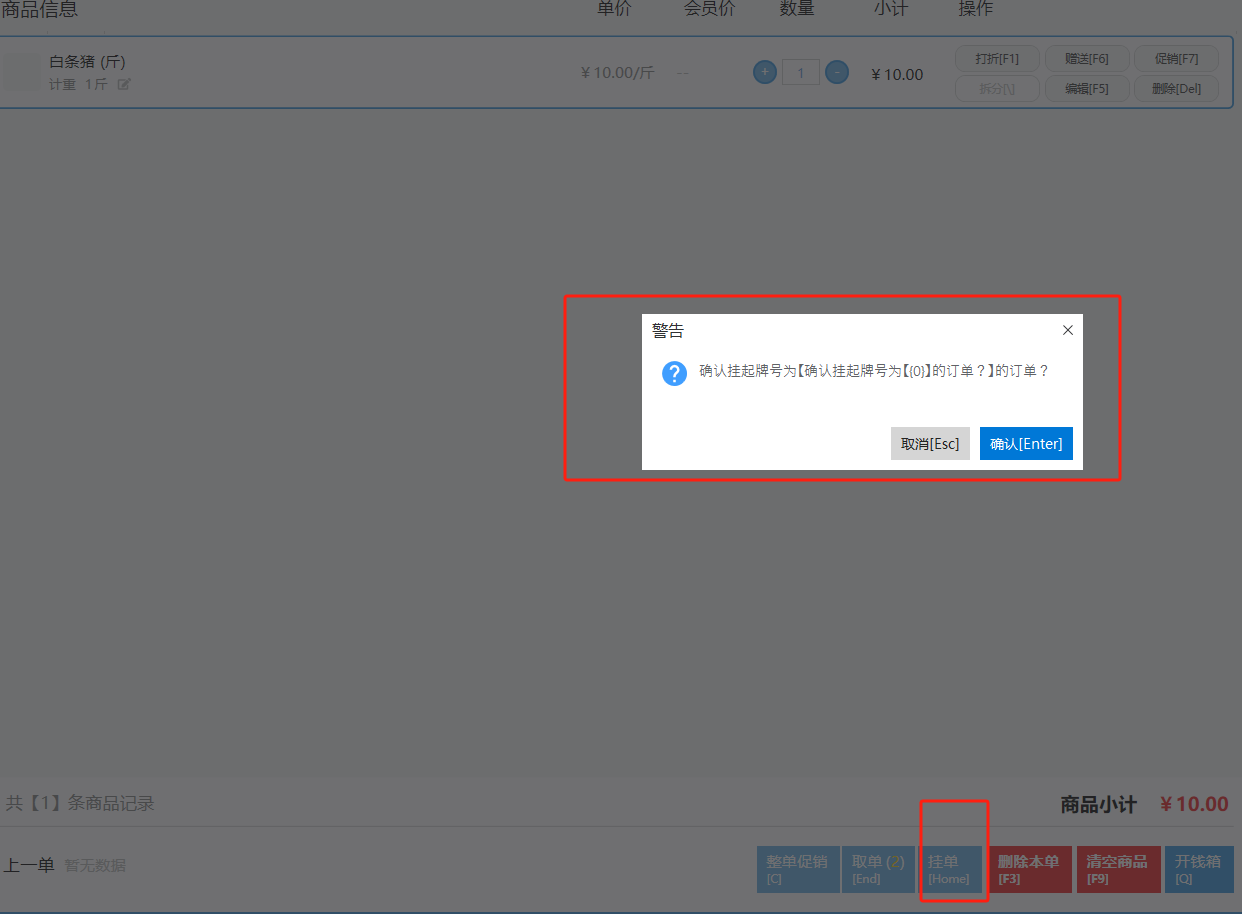Close the 警告 dialog with the X
This screenshot has width=1242, height=914.
1067,330
